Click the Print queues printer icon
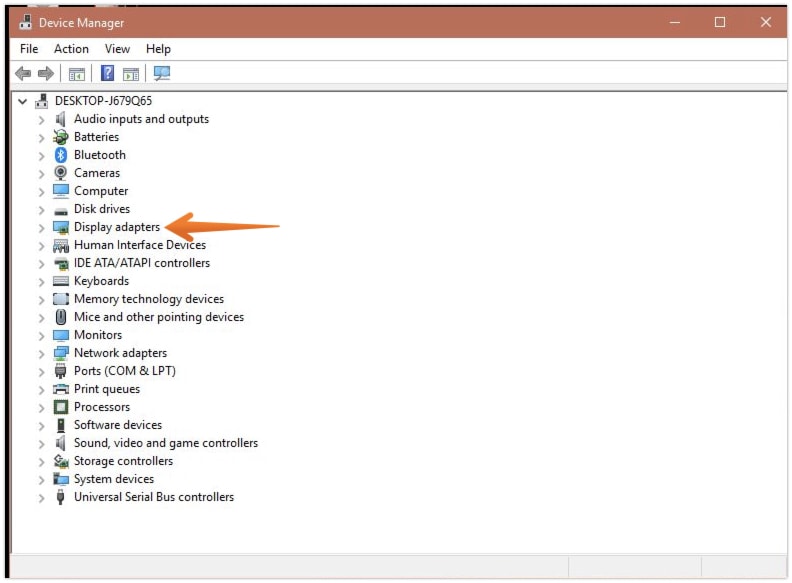792x583 pixels. click(x=61, y=389)
